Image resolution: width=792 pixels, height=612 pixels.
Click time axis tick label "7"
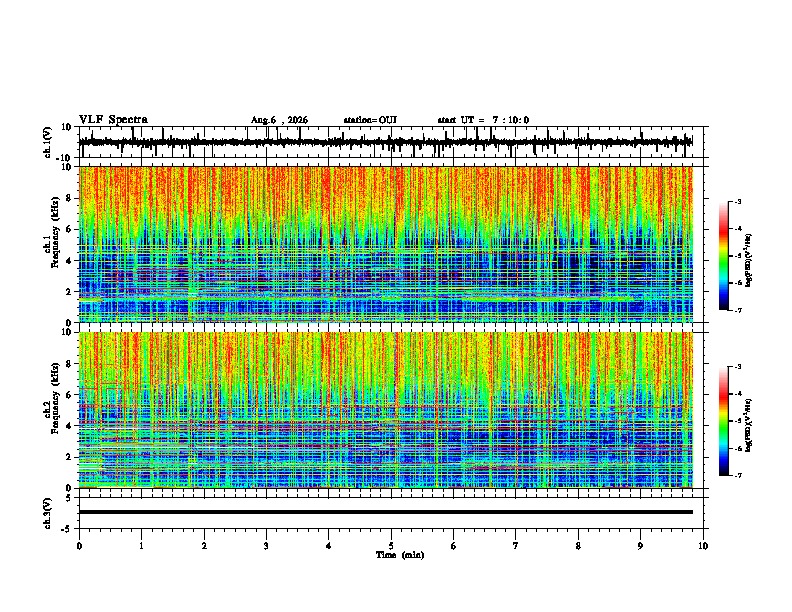[x=516, y=546]
